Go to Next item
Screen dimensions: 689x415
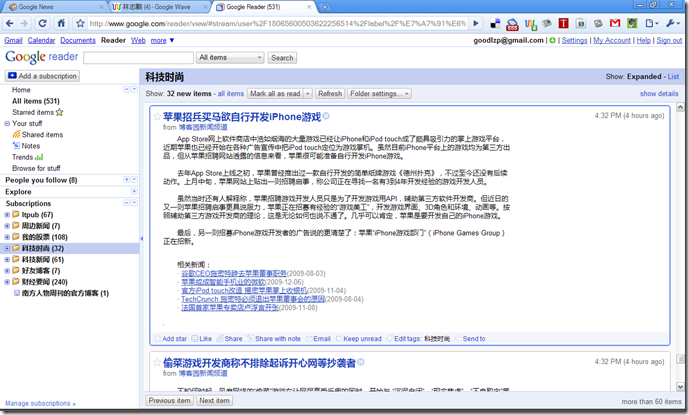[x=214, y=400]
